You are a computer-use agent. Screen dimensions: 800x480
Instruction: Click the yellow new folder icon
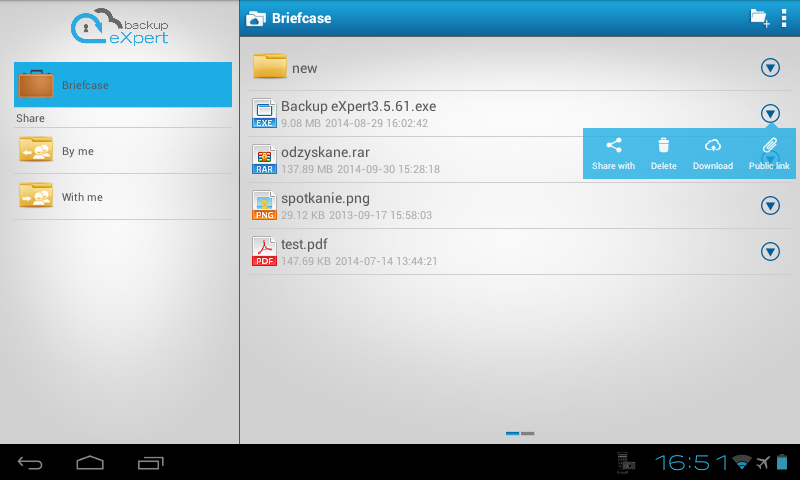click(269, 66)
